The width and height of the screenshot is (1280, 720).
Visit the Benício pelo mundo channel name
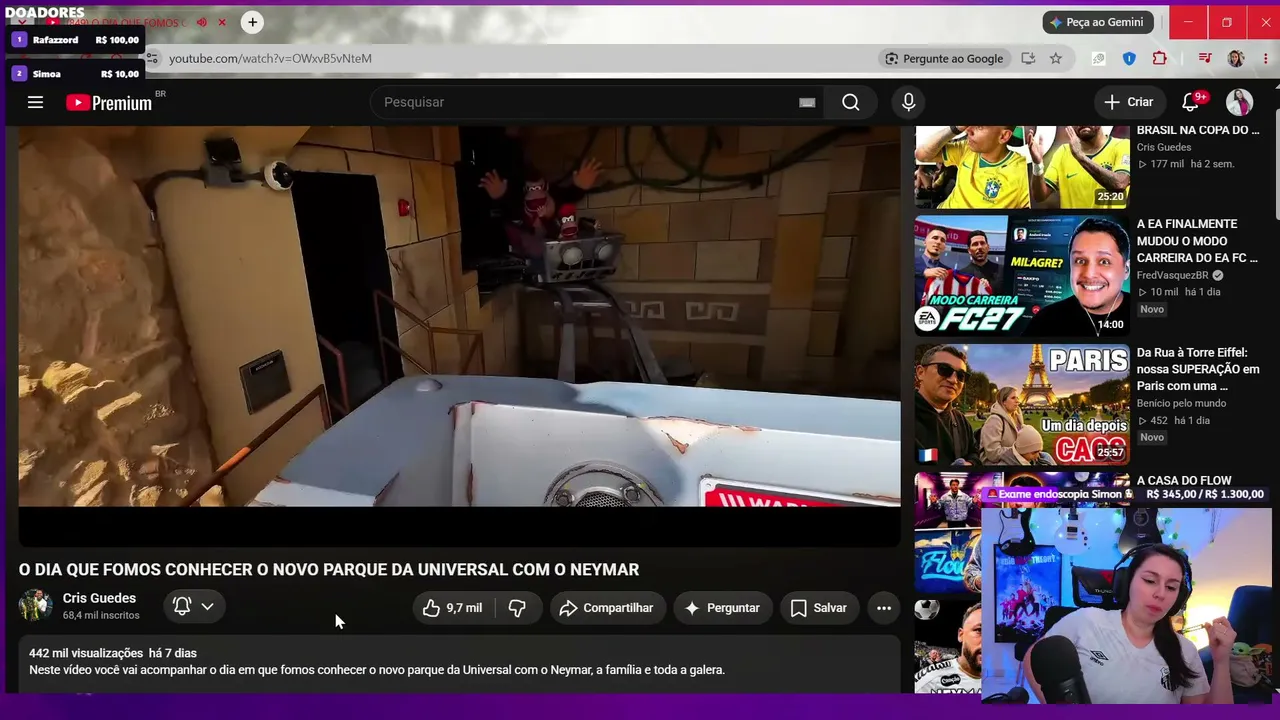click(1181, 403)
